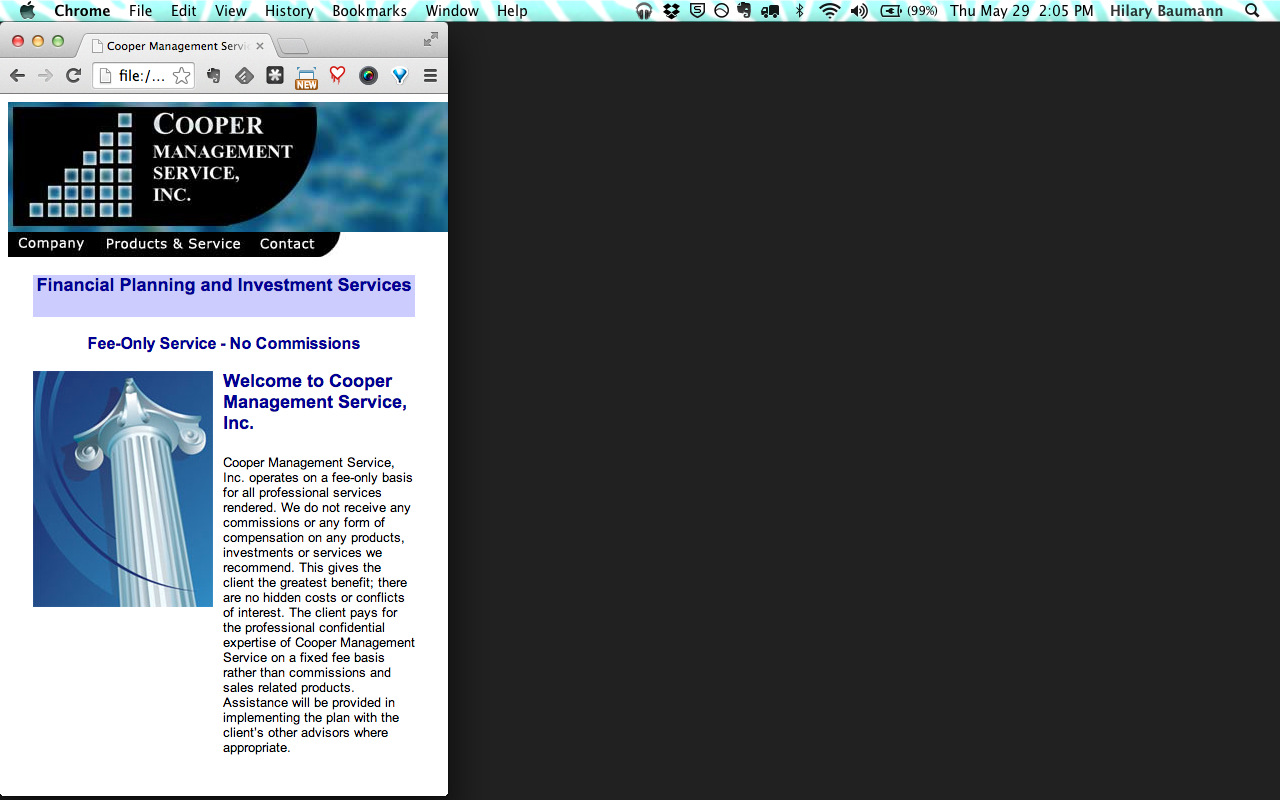Open a new tab with the new tab button
The height and width of the screenshot is (800, 1280).
tap(292, 46)
